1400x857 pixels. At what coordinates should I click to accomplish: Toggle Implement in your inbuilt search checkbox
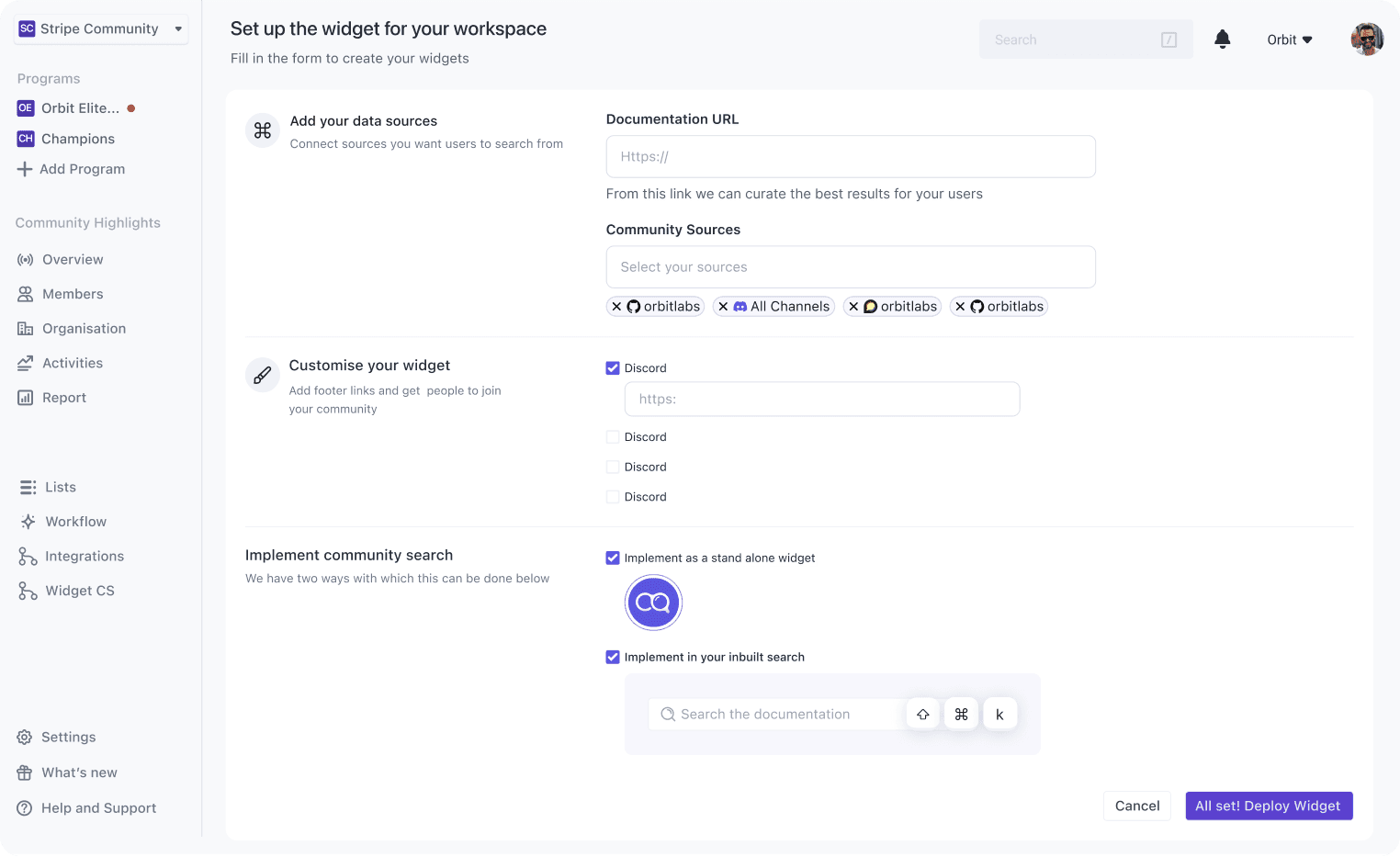[613, 657]
